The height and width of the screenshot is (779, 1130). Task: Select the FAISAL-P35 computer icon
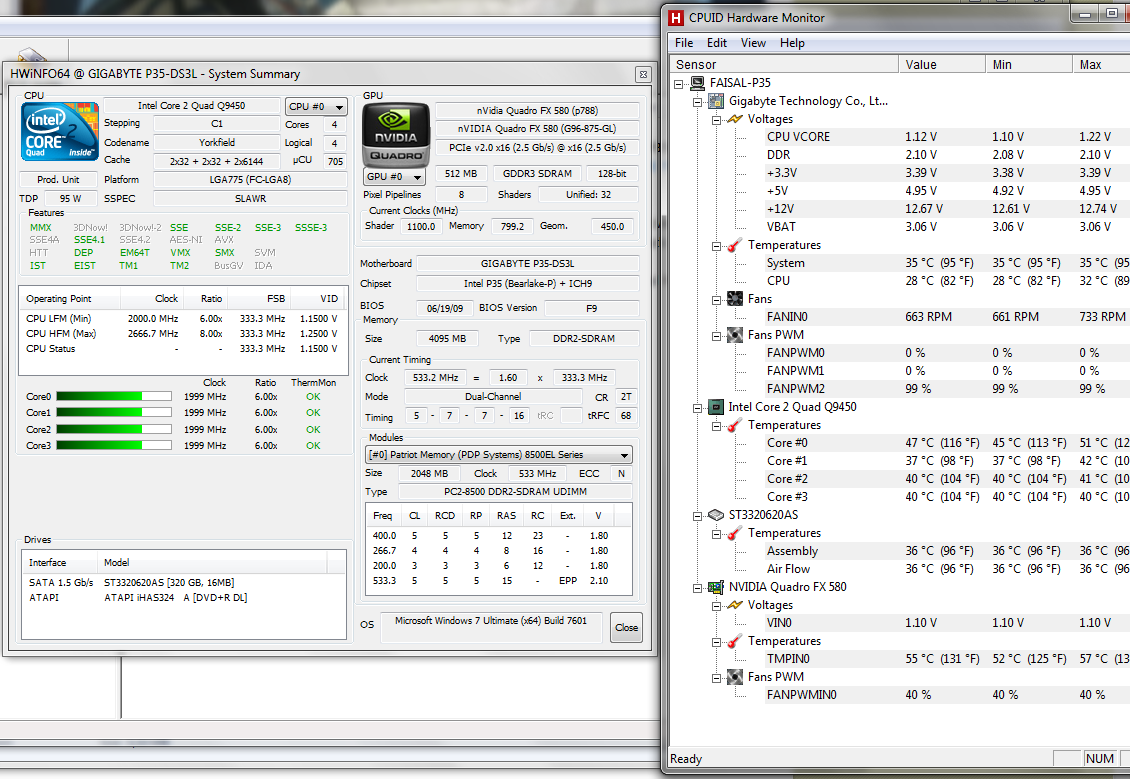(697, 83)
